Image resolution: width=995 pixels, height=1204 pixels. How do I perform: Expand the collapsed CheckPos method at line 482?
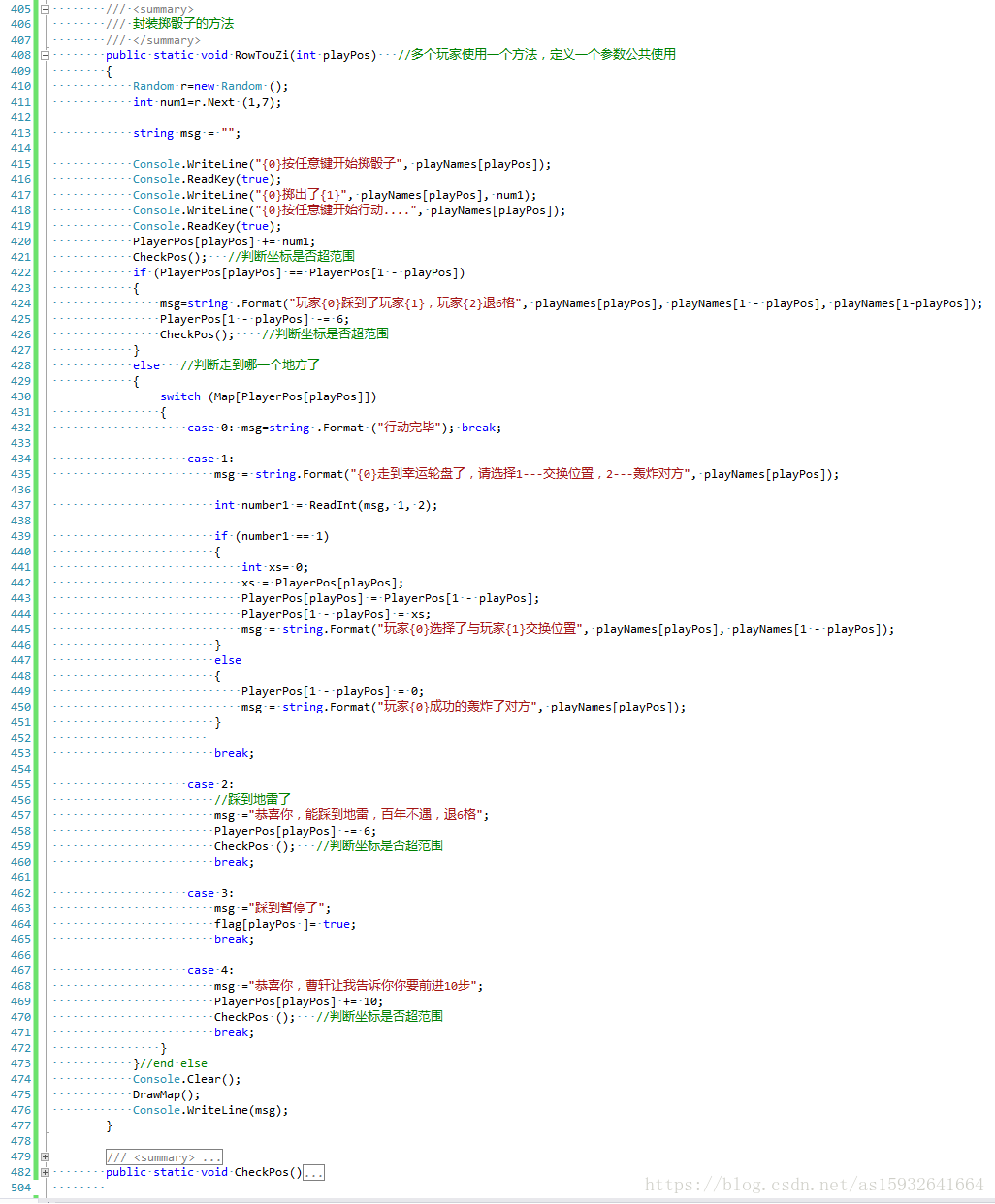pyautogui.click(x=45, y=1172)
